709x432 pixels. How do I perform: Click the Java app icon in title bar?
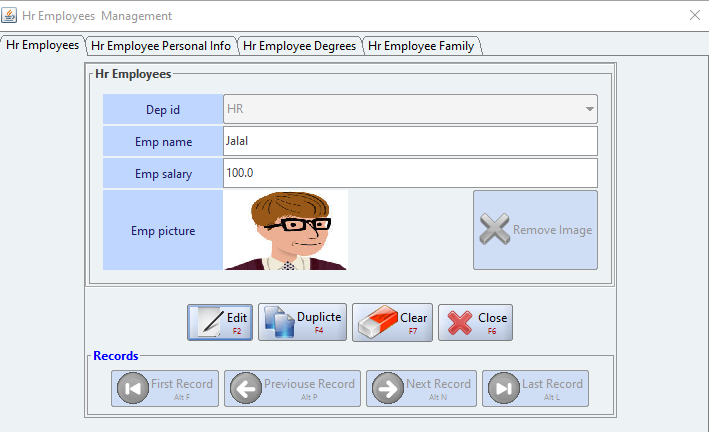[x=10, y=16]
